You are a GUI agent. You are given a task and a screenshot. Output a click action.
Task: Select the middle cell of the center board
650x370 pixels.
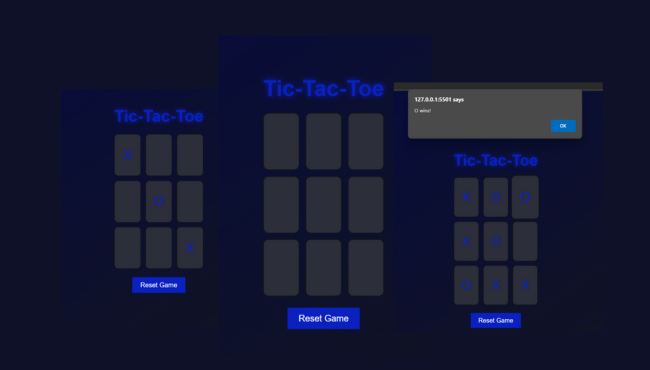pyautogui.click(x=323, y=205)
